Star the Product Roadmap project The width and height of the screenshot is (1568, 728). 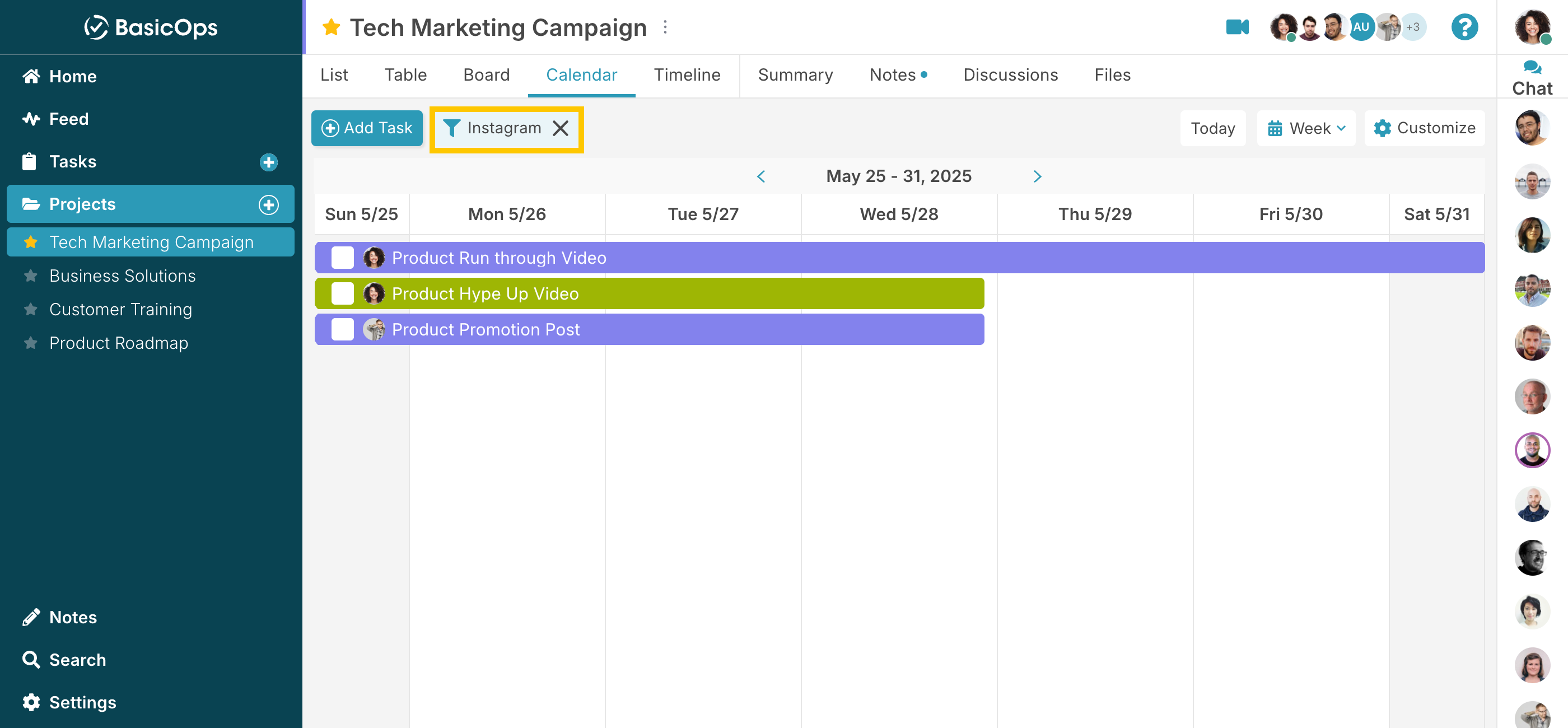(x=30, y=343)
